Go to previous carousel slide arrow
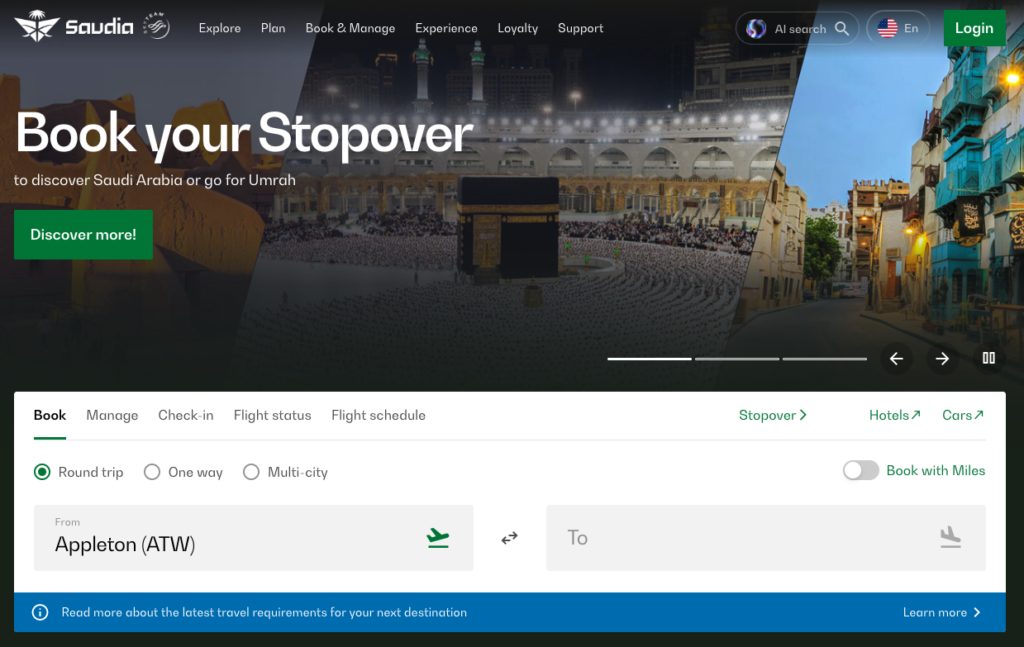Screen dimensions: 1024x647 point(896,358)
